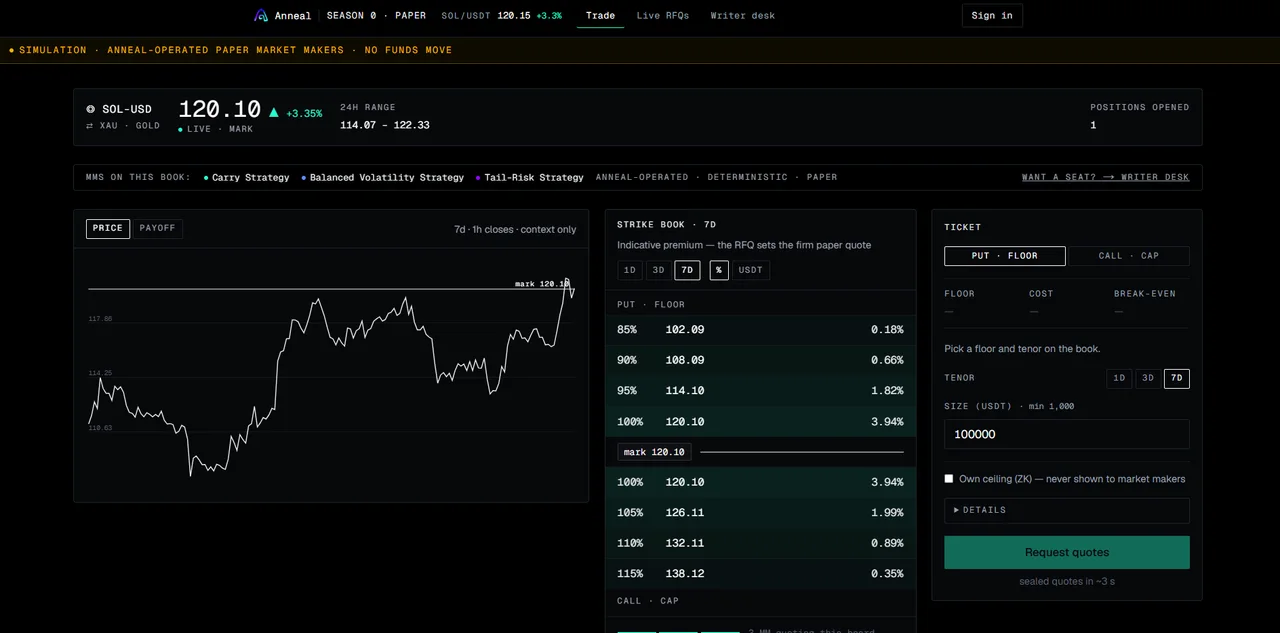This screenshot has width=1280, height=633.
Task: Click the SEASON 0 · PAPER label
Action: coord(376,16)
